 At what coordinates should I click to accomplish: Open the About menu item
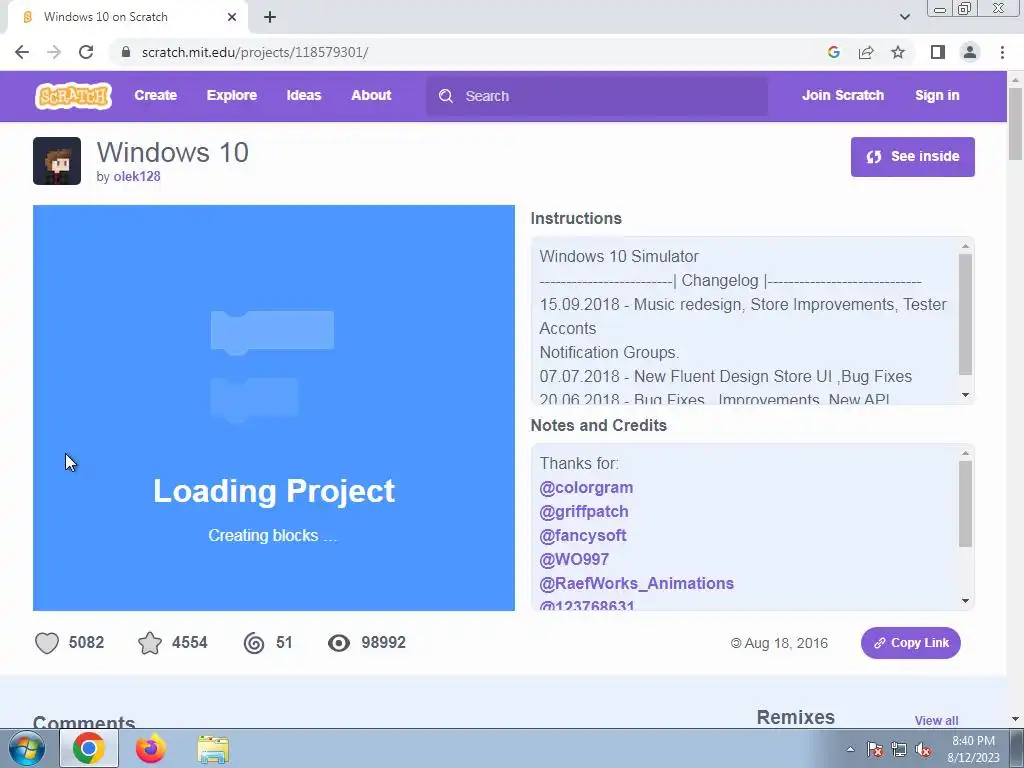(x=371, y=95)
